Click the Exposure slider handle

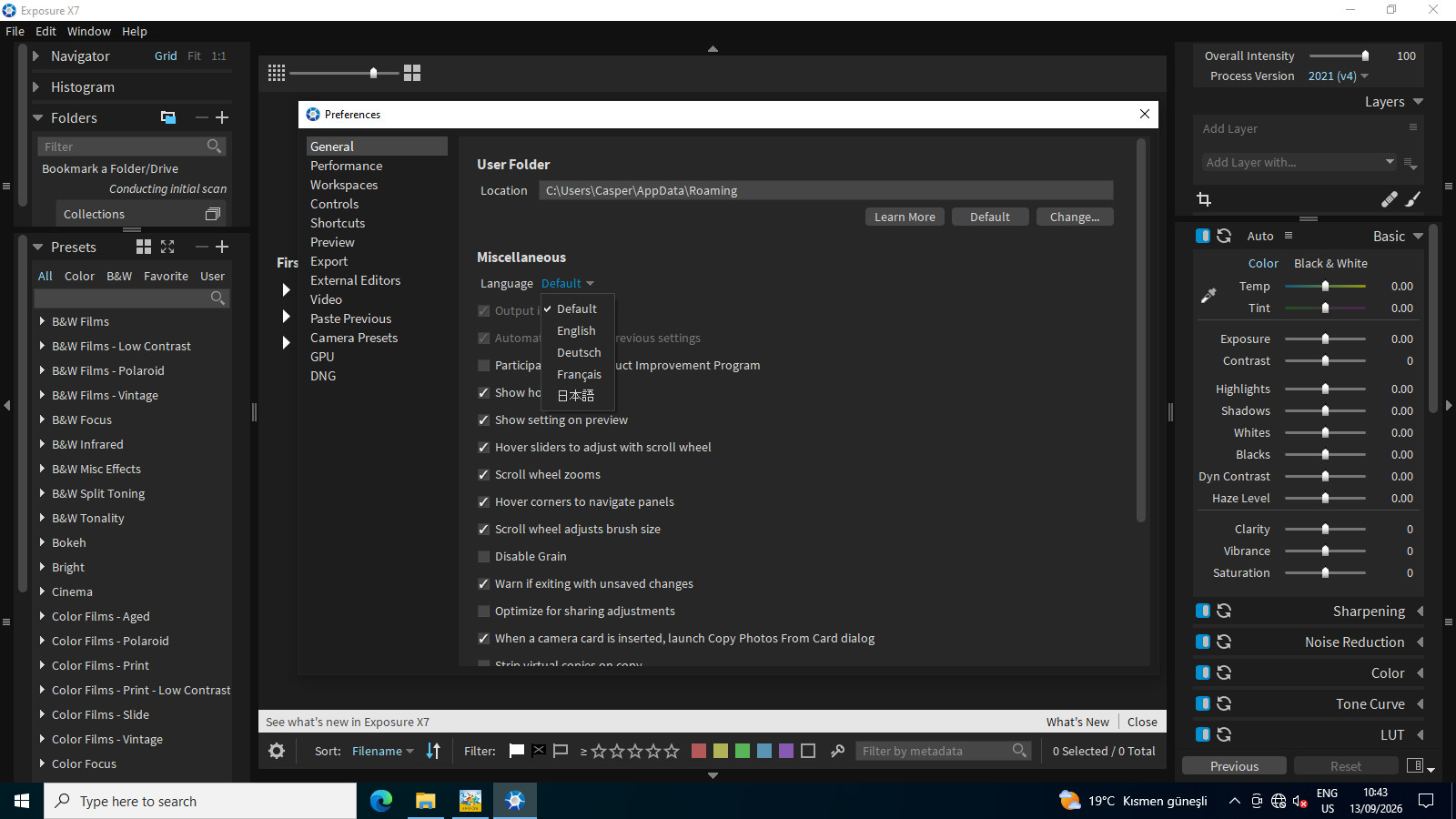point(1325,339)
